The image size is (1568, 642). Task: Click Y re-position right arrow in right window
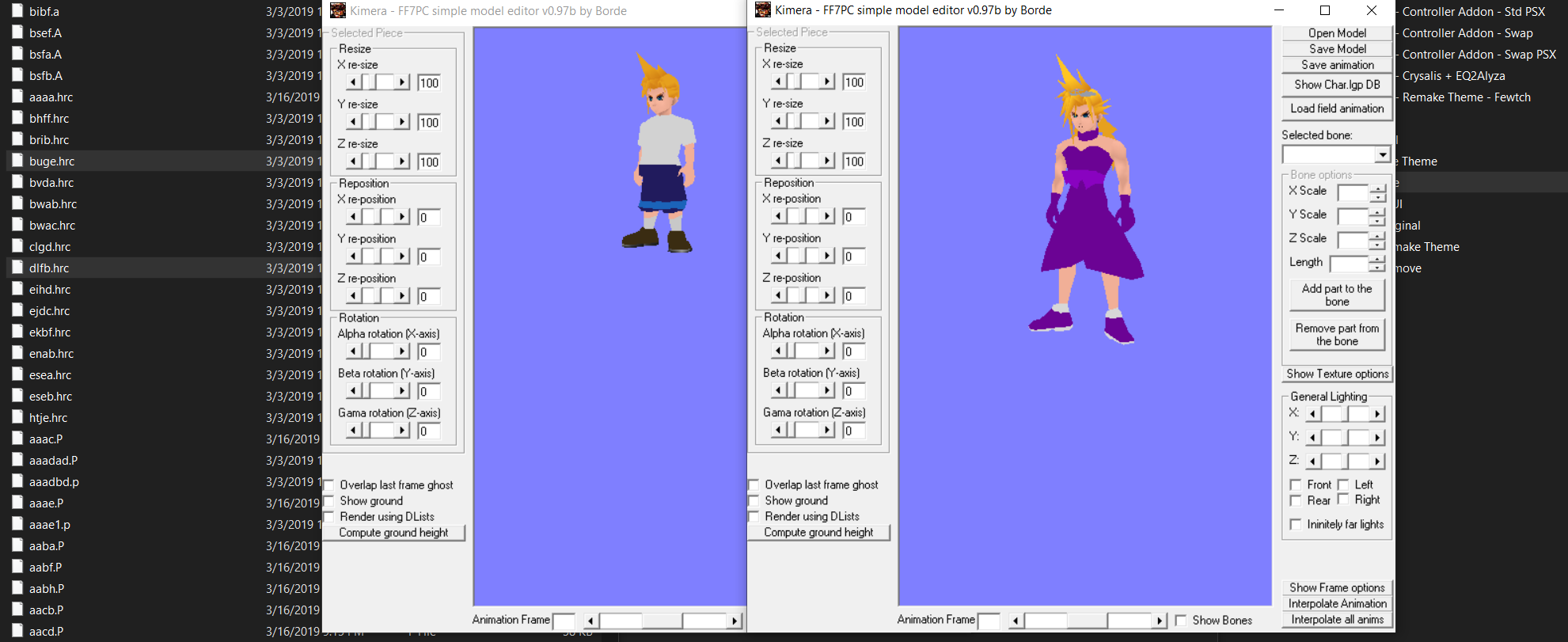pos(827,256)
